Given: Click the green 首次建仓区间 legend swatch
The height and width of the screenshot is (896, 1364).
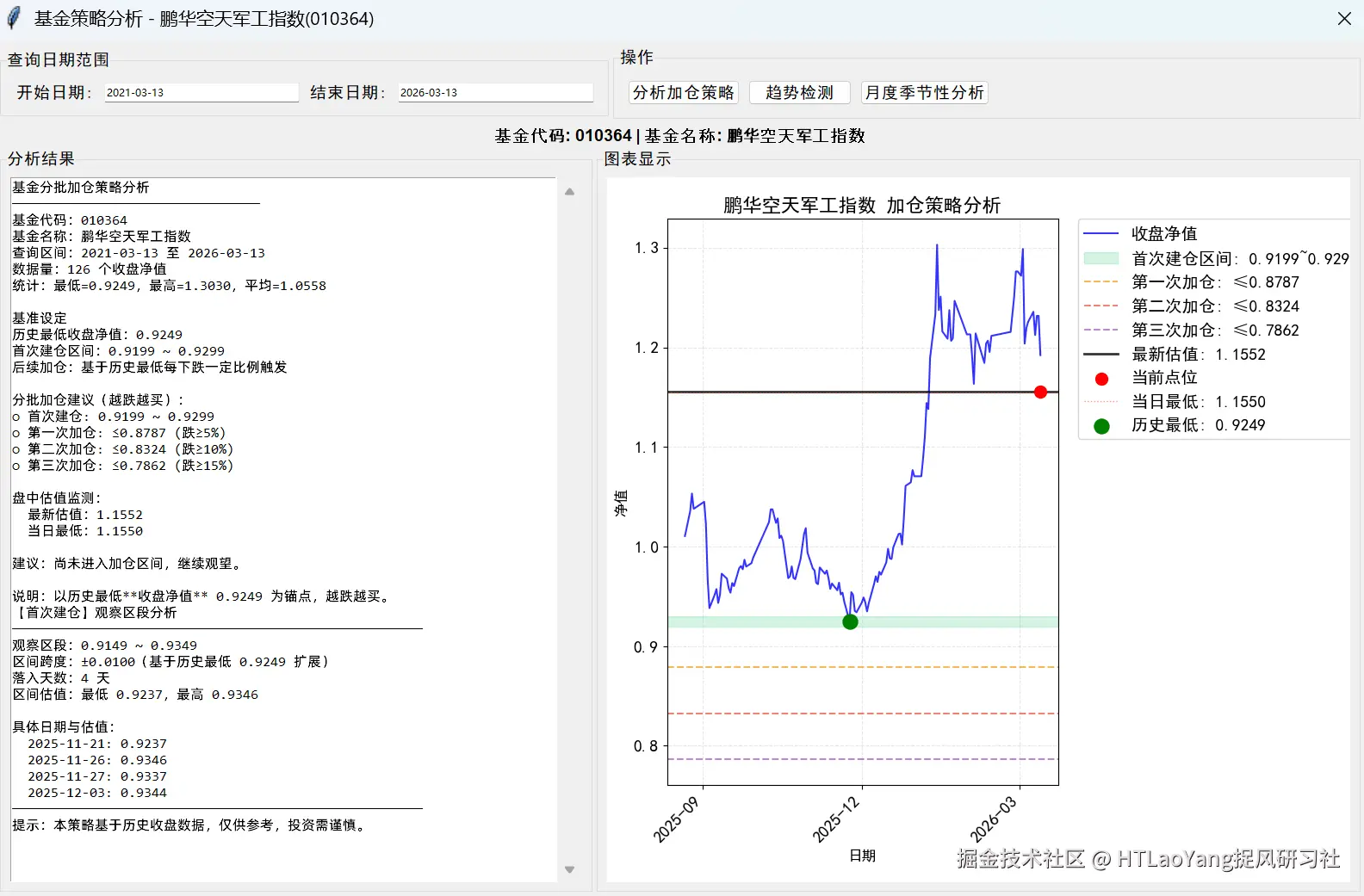Looking at the screenshot, I should tap(1101, 258).
